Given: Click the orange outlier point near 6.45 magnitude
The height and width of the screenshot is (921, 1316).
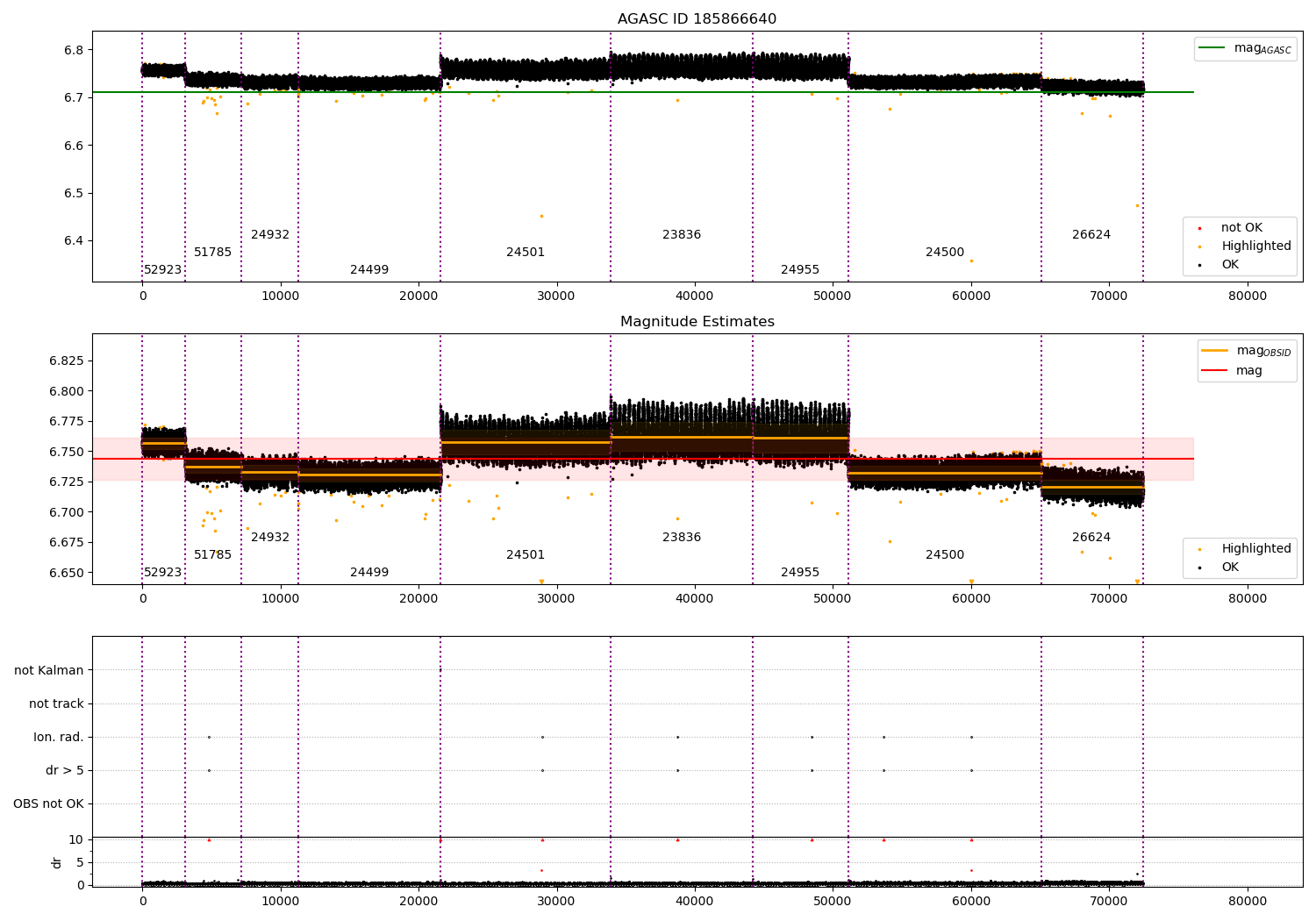Looking at the screenshot, I should 541,216.
